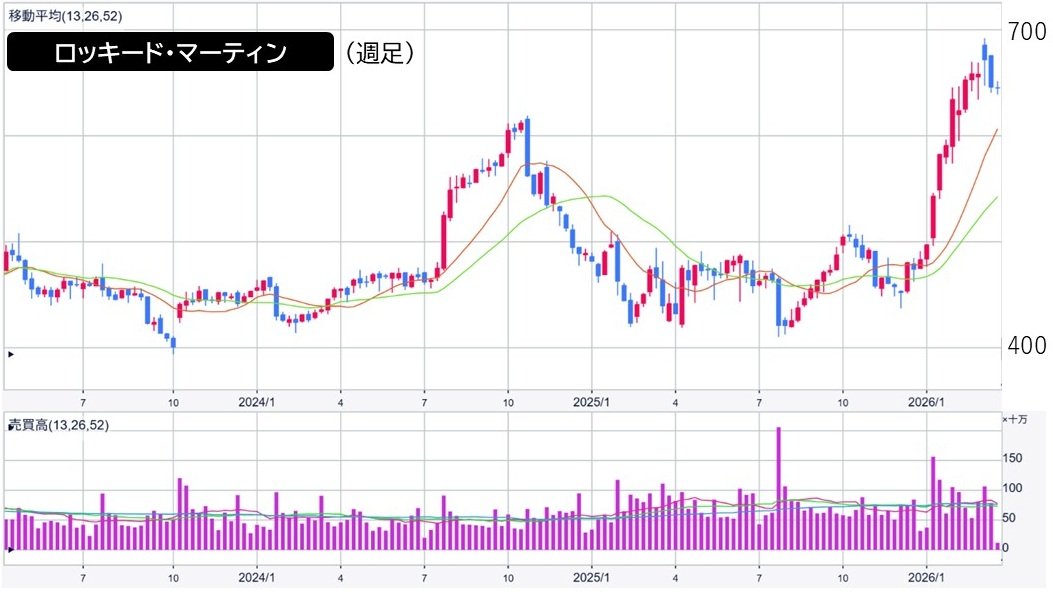Click the 2024/1 date axis label
Image resolution: width=1053 pixels, height=593 pixels.
point(257,402)
